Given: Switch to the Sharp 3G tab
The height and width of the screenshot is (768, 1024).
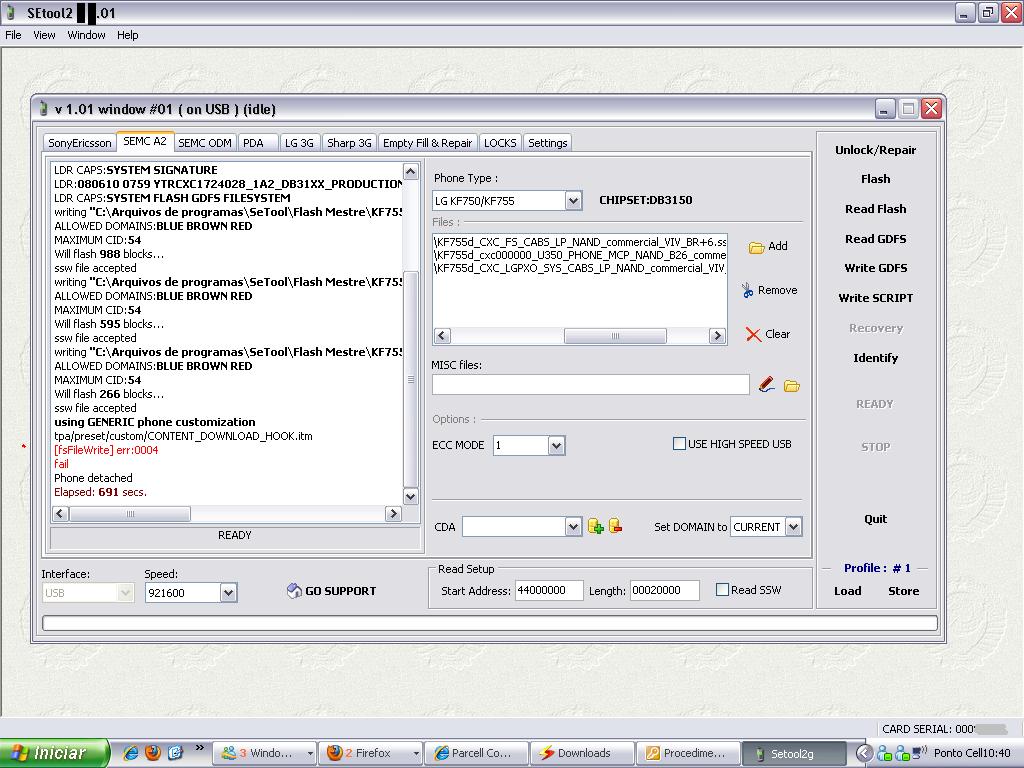Looking at the screenshot, I should pos(349,143).
